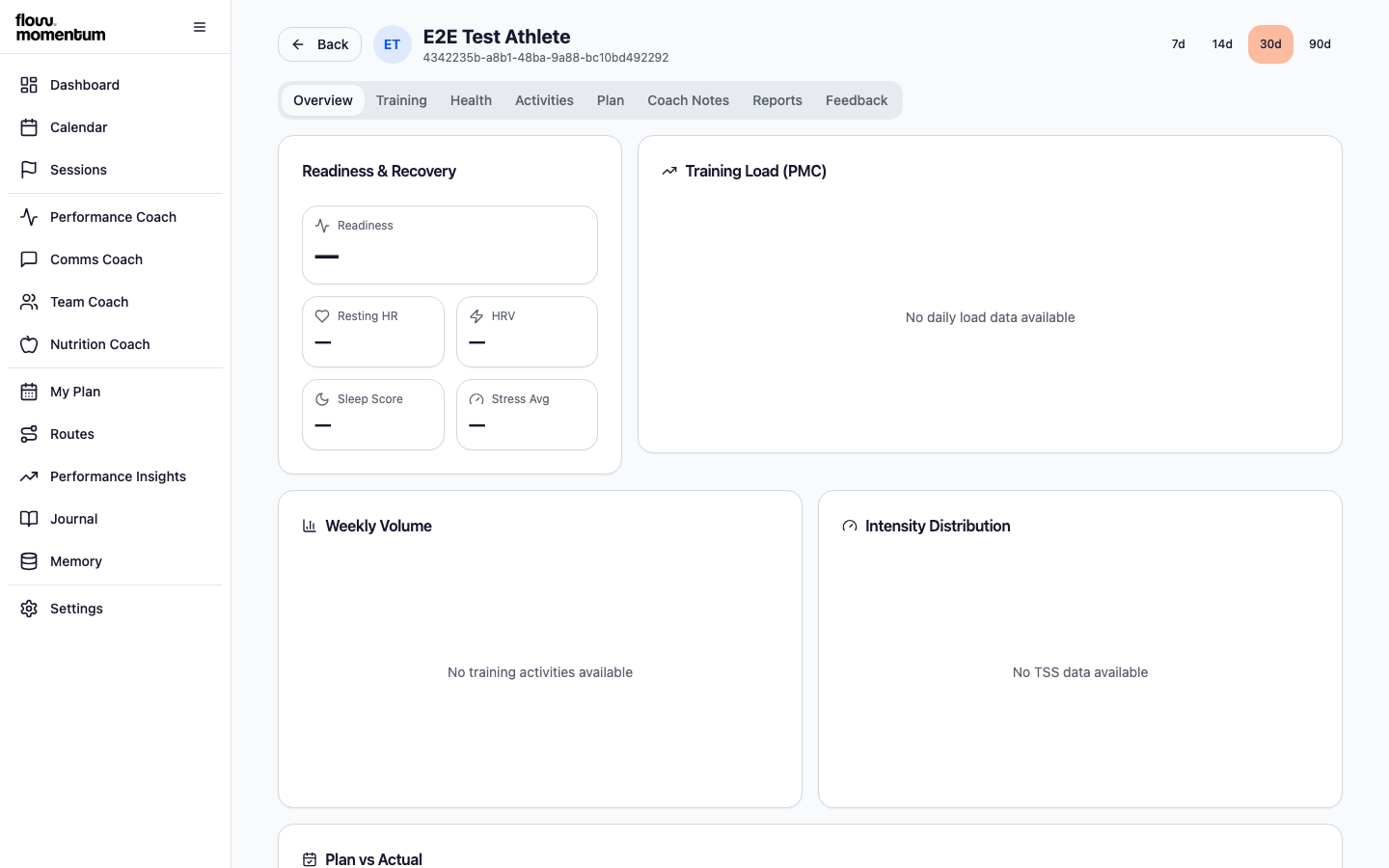Click the HRV lightning bolt icon
1389x868 pixels.
click(477, 316)
